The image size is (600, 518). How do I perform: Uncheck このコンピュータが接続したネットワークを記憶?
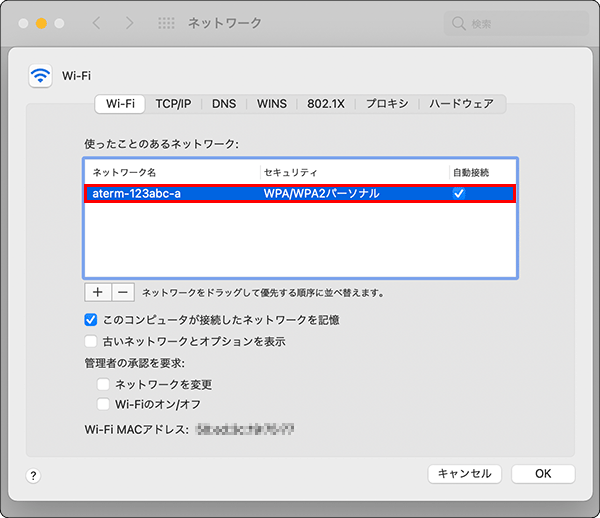tap(92, 320)
